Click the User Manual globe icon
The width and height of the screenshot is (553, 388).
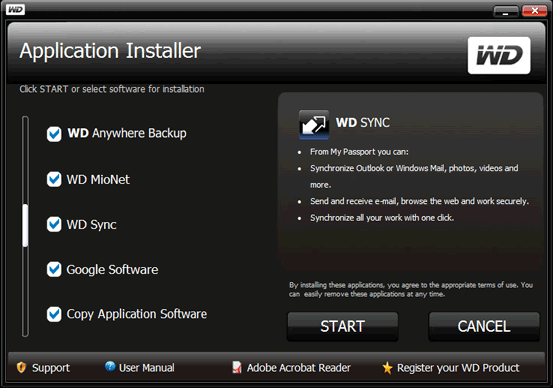pyautogui.click(x=110, y=367)
